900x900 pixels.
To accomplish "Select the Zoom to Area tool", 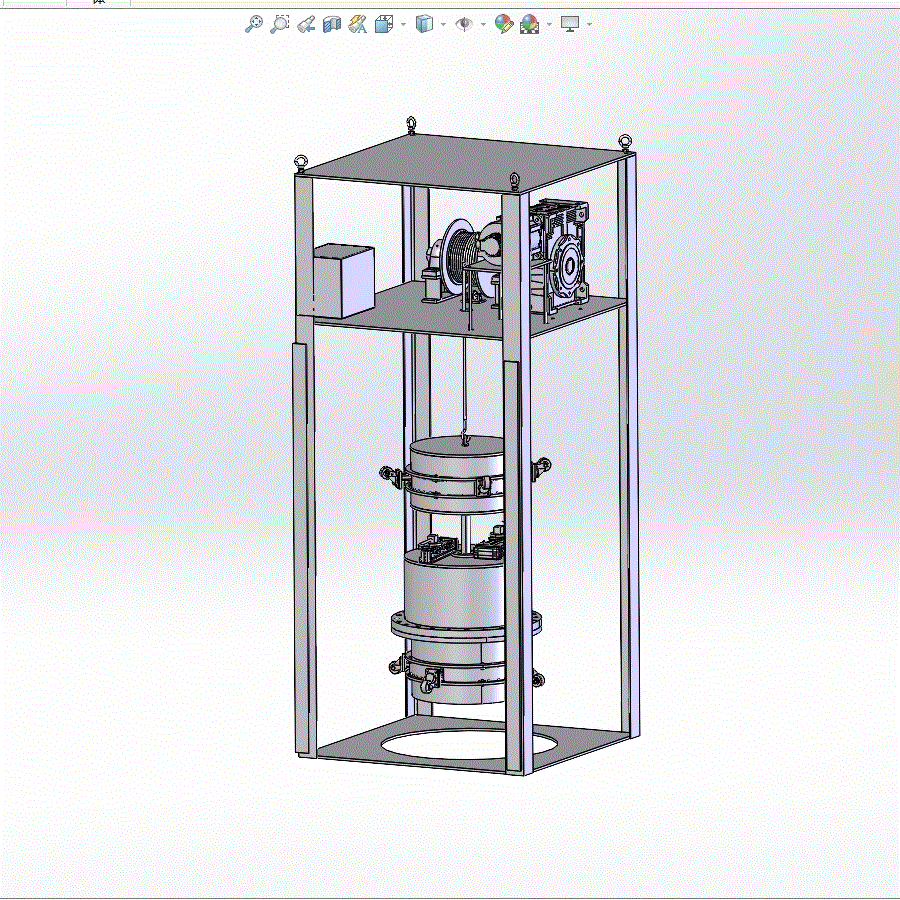I will [x=280, y=24].
